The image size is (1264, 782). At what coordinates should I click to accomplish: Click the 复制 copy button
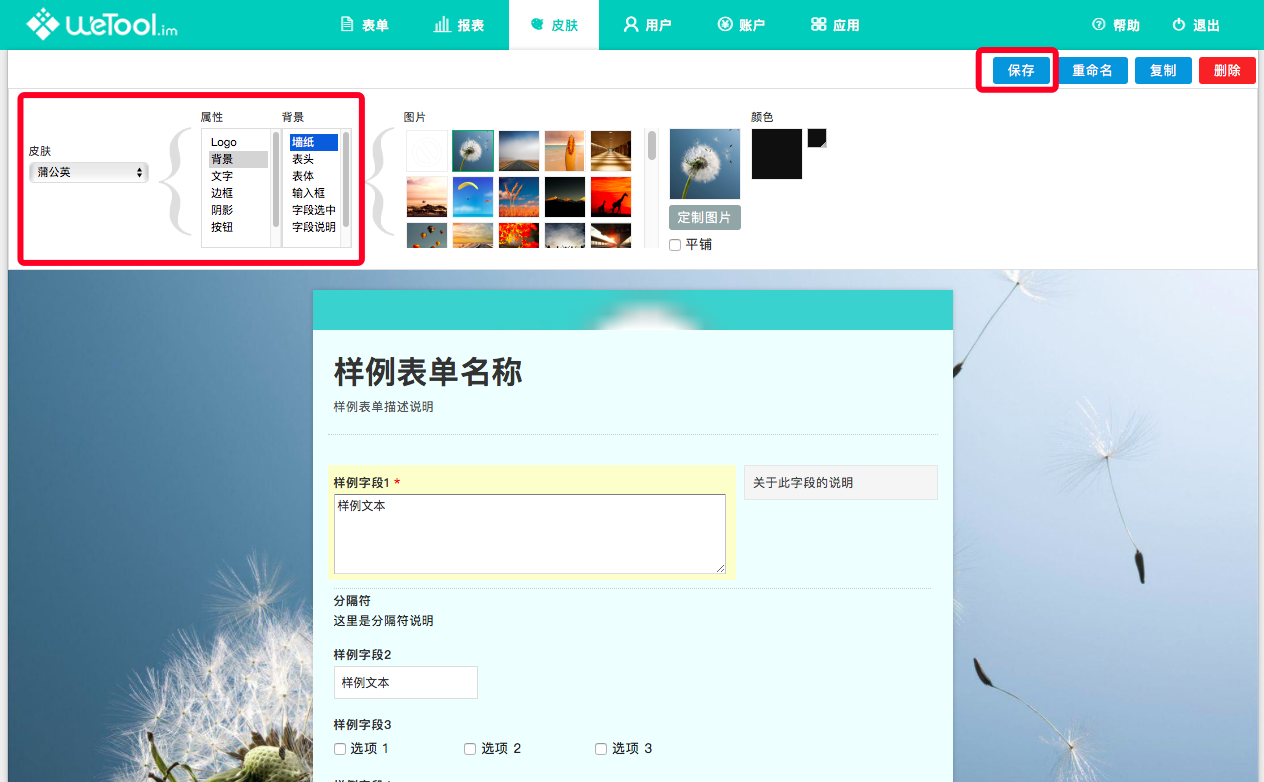click(x=1163, y=70)
